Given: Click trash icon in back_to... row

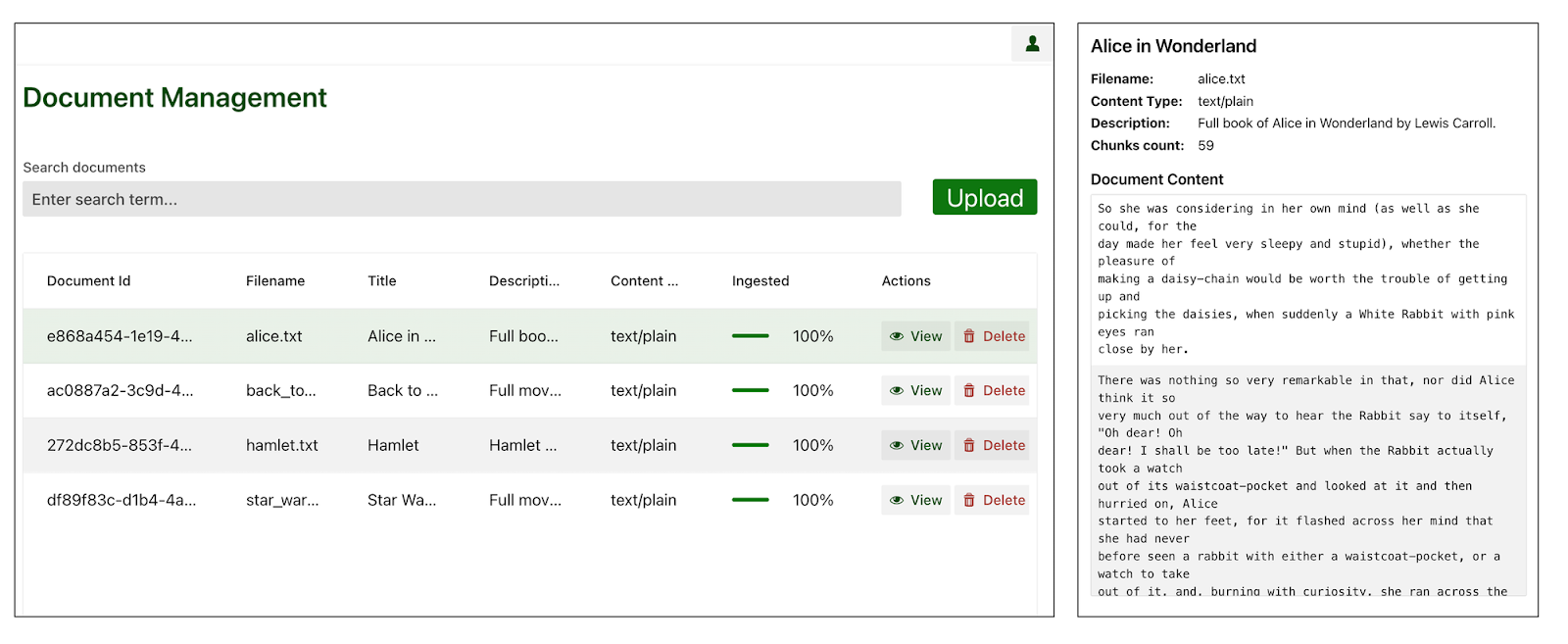Looking at the screenshot, I should [x=969, y=391].
